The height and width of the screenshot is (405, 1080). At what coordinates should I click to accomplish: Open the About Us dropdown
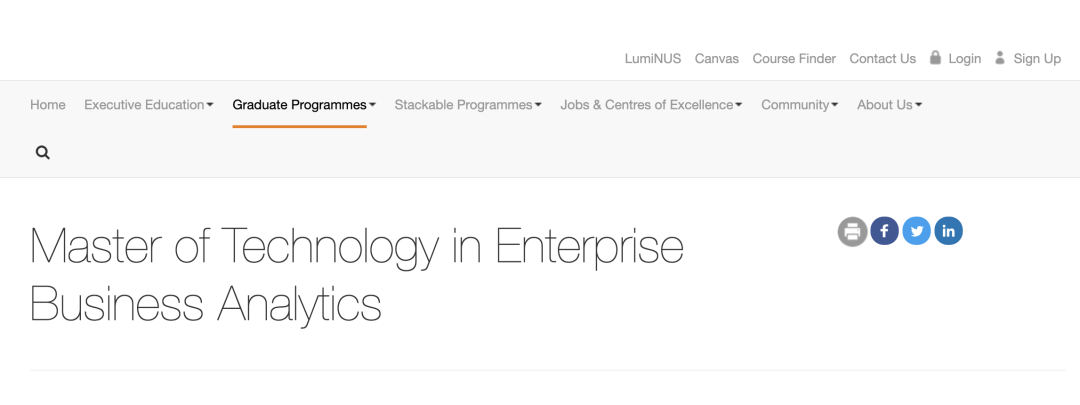[x=889, y=105]
